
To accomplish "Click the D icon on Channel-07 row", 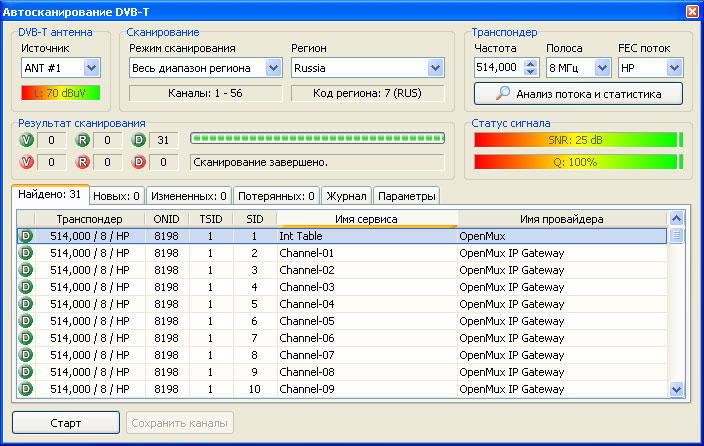I will tap(26, 355).
